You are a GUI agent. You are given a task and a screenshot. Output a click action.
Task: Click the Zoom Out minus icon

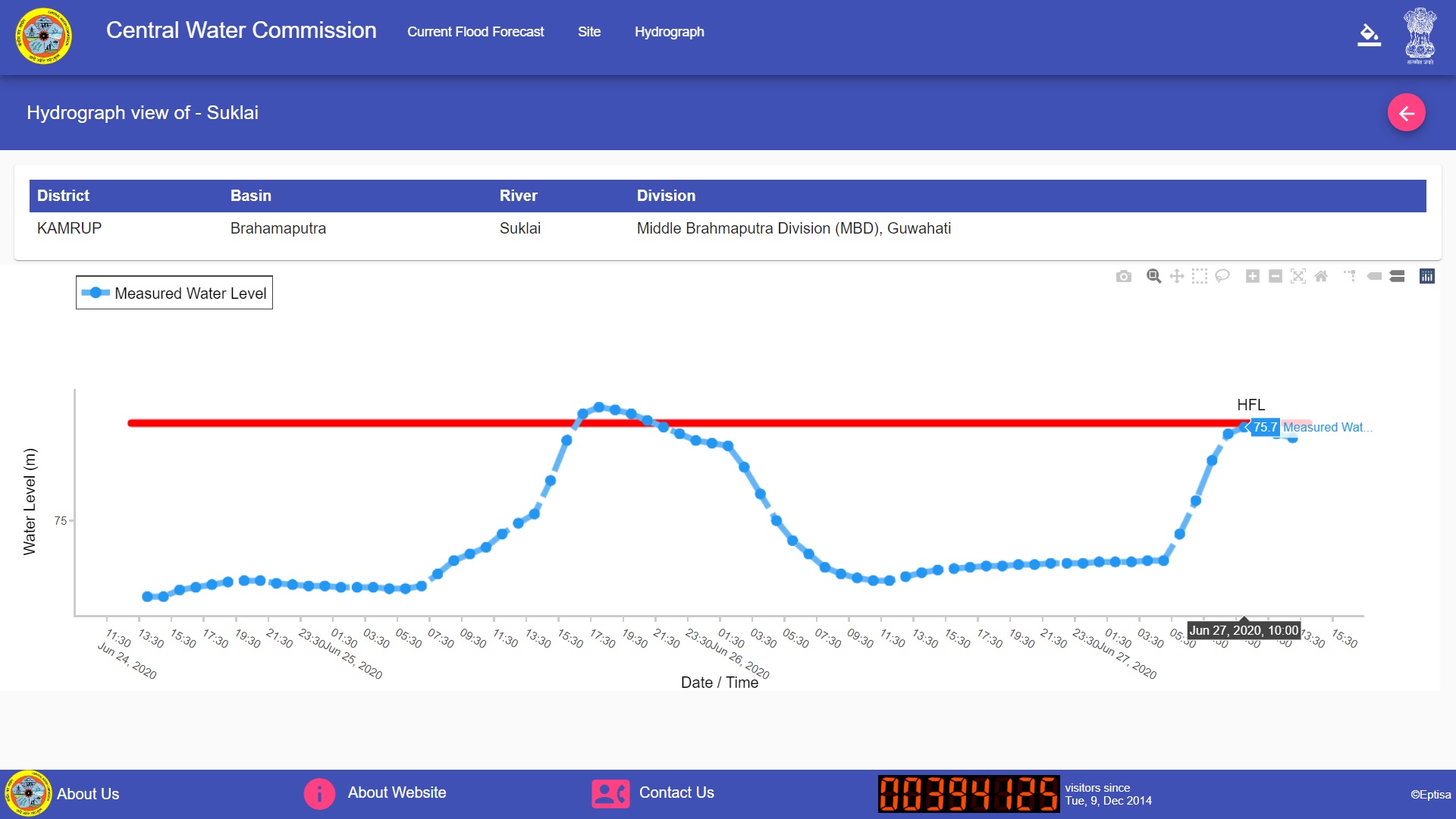pyautogui.click(x=1276, y=276)
